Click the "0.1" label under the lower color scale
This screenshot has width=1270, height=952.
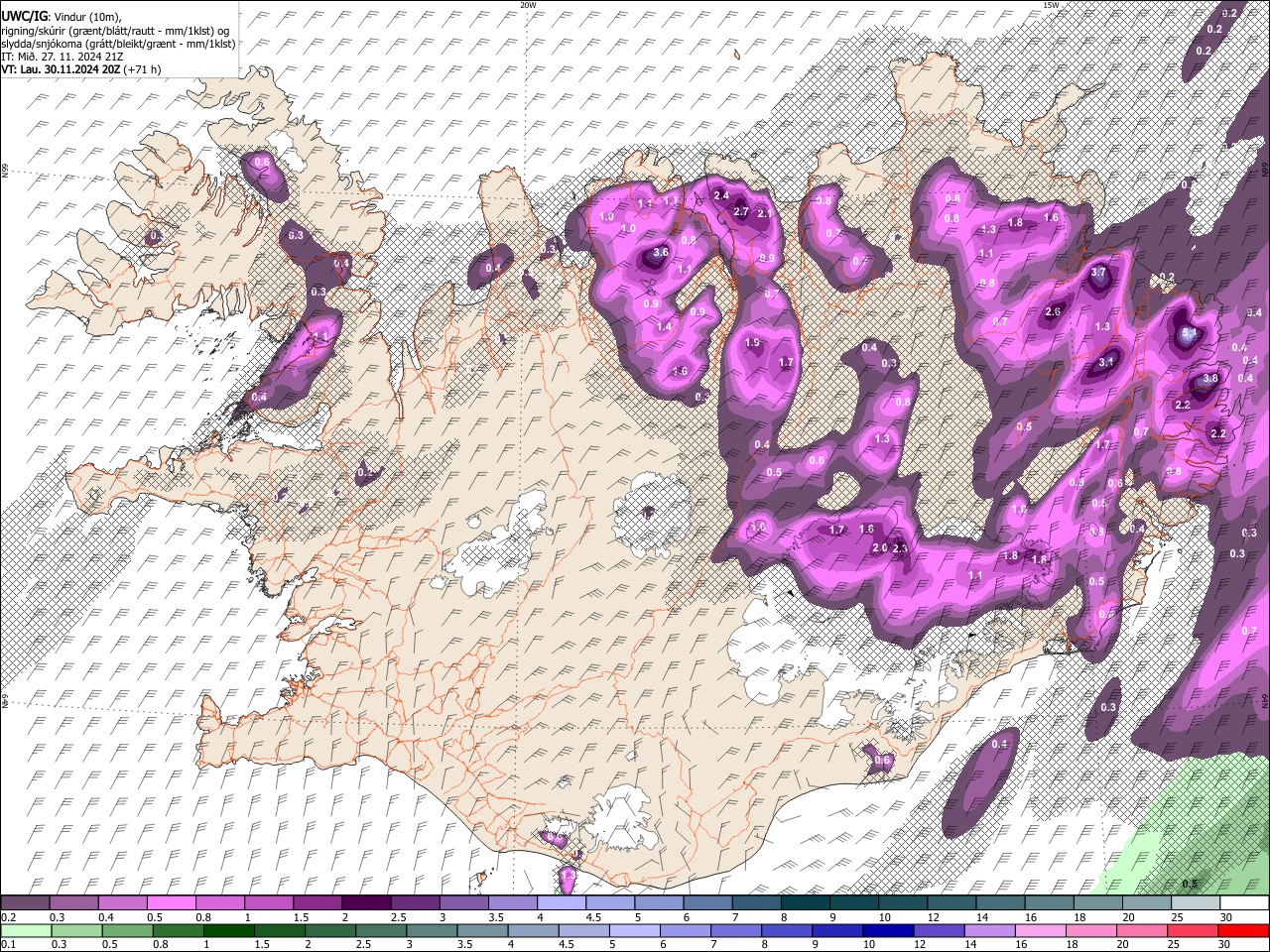[7, 944]
